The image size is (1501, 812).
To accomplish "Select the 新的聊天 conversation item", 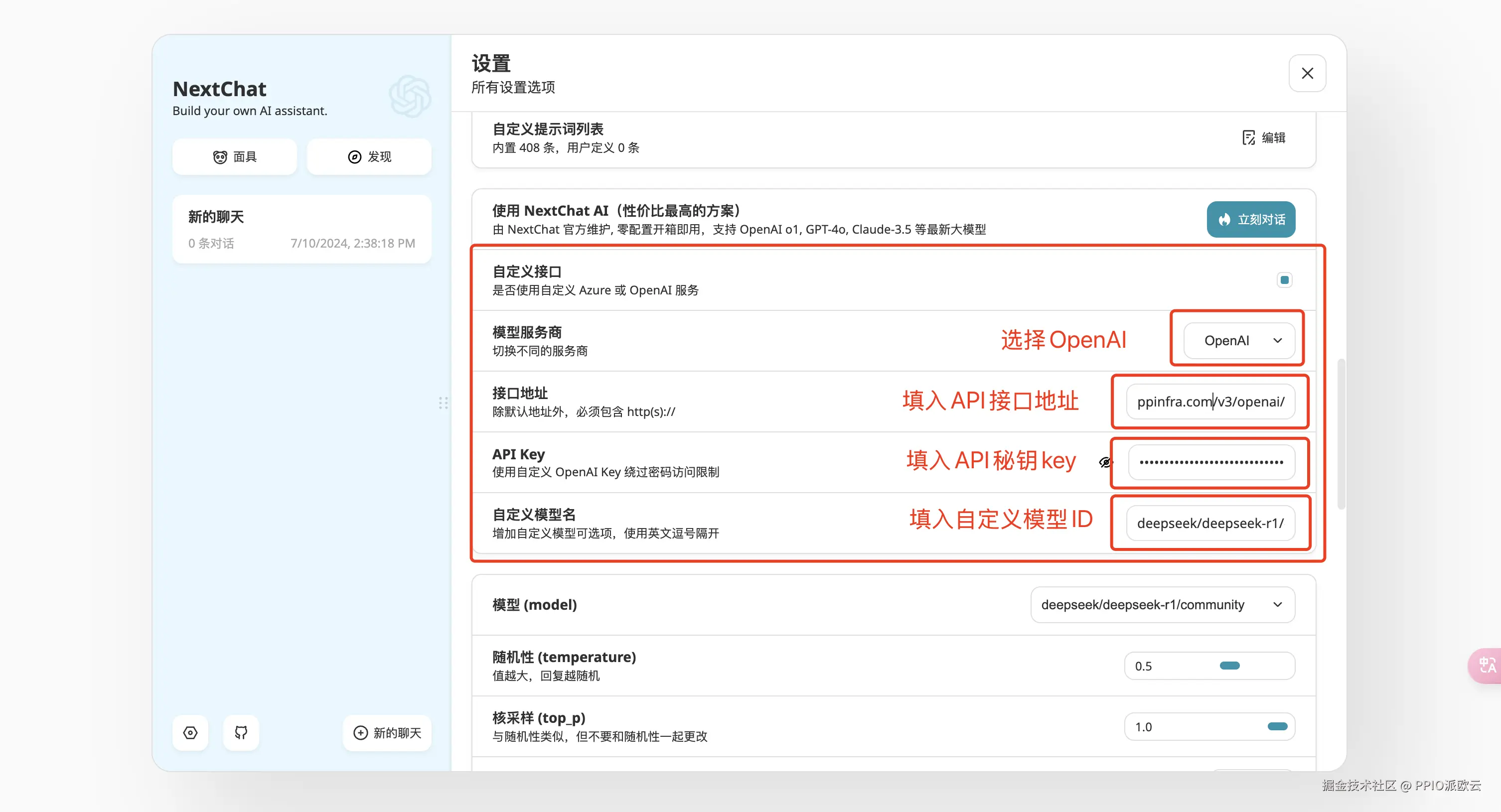I will 301,229.
